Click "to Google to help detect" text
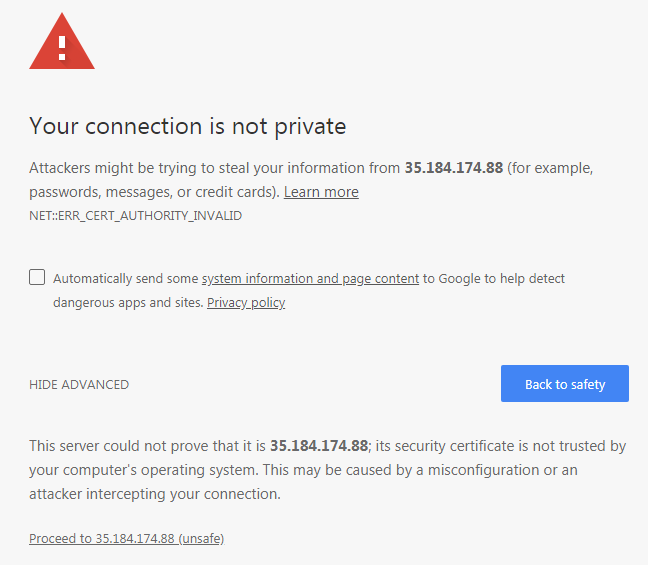This screenshot has width=648, height=565. point(494,279)
